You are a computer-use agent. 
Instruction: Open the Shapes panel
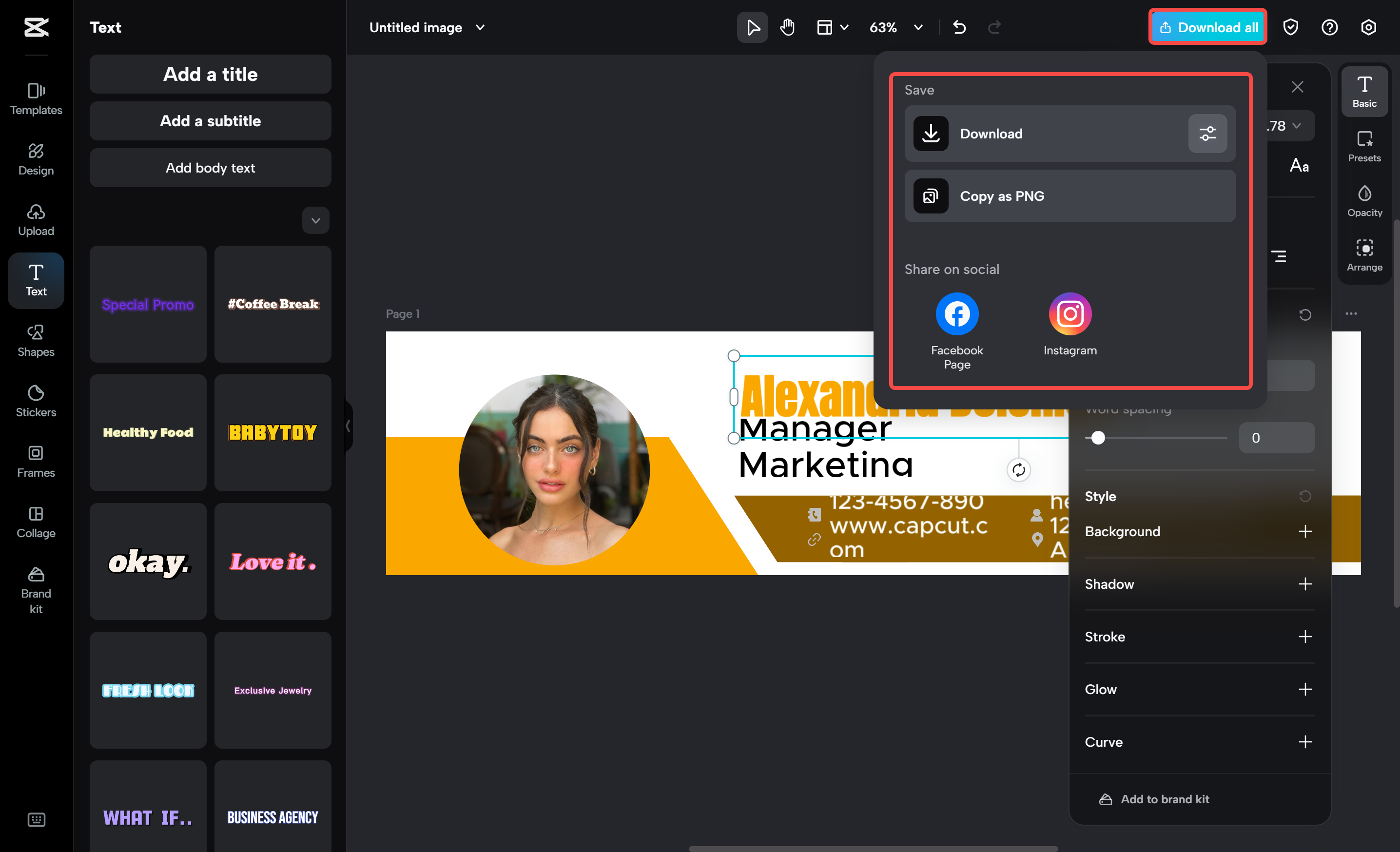(x=35, y=340)
